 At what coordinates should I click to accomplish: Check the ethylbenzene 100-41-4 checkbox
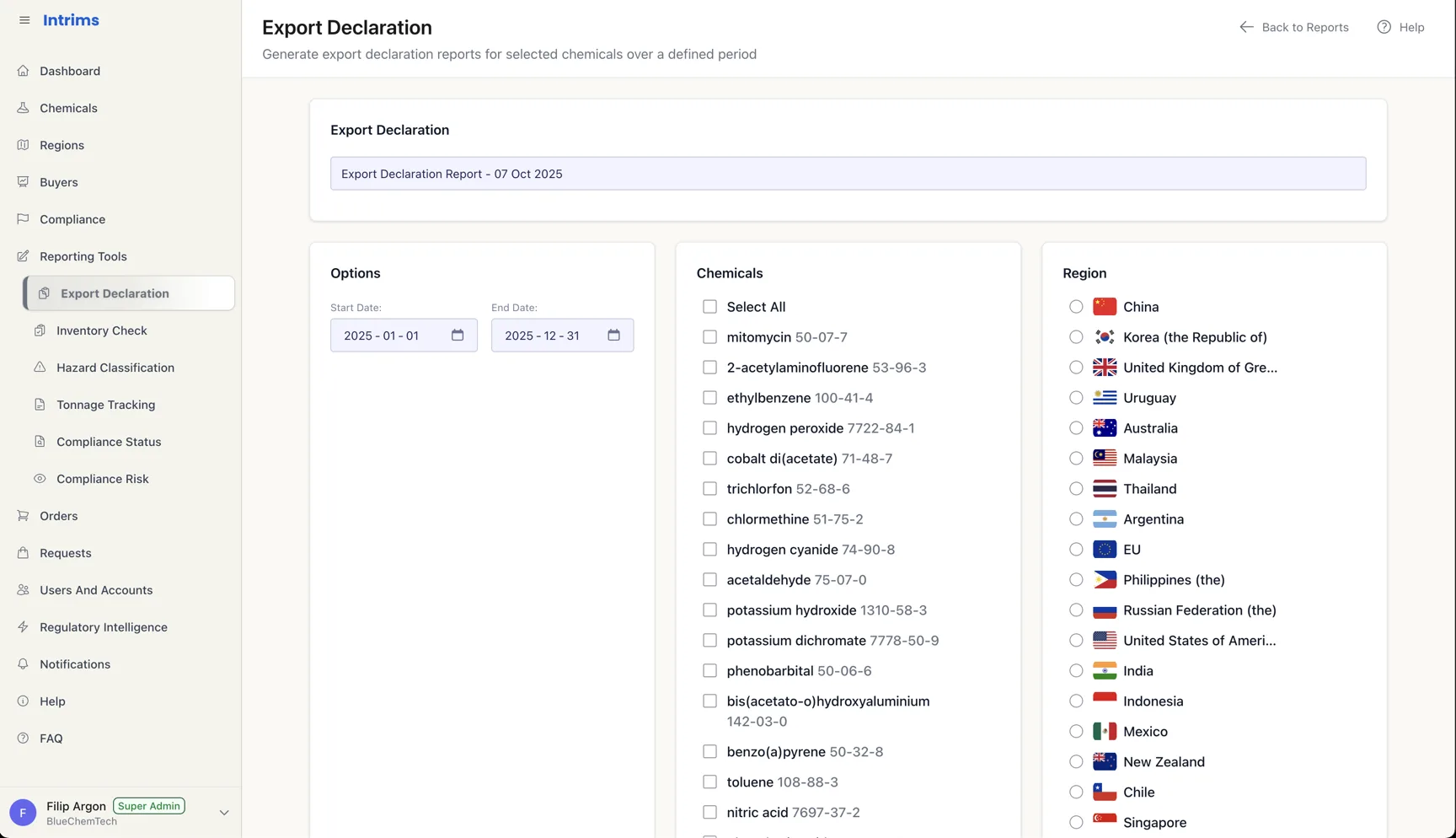[710, 398]
